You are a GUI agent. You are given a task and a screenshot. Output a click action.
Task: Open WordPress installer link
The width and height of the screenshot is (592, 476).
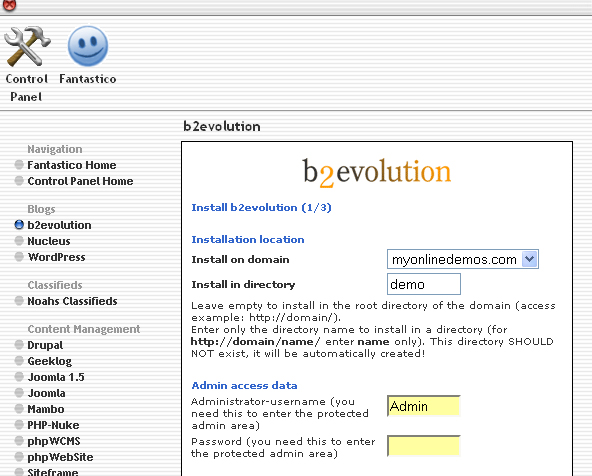click(56, 257)
